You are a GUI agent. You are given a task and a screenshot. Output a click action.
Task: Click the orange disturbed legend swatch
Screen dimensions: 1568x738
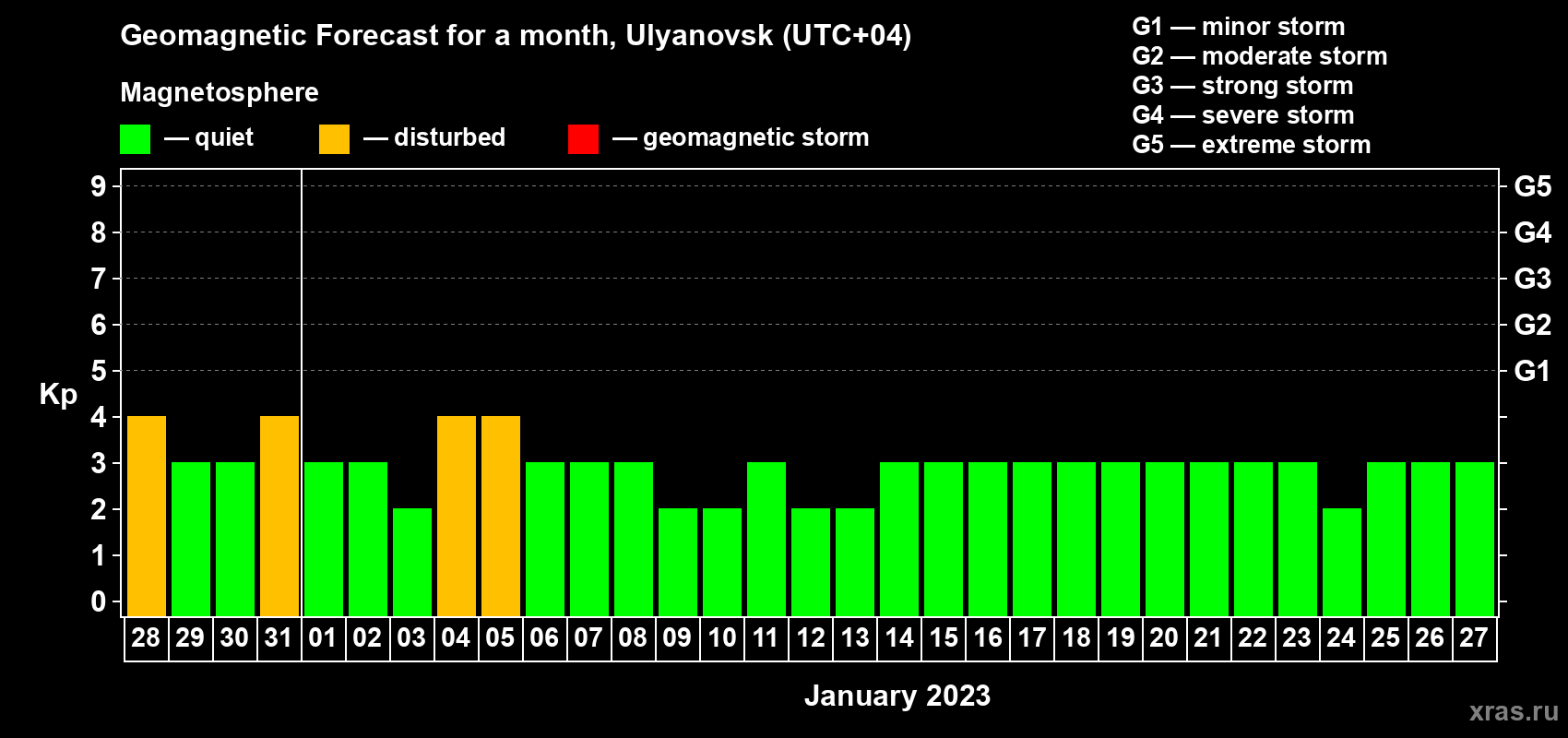click(334, 139)
